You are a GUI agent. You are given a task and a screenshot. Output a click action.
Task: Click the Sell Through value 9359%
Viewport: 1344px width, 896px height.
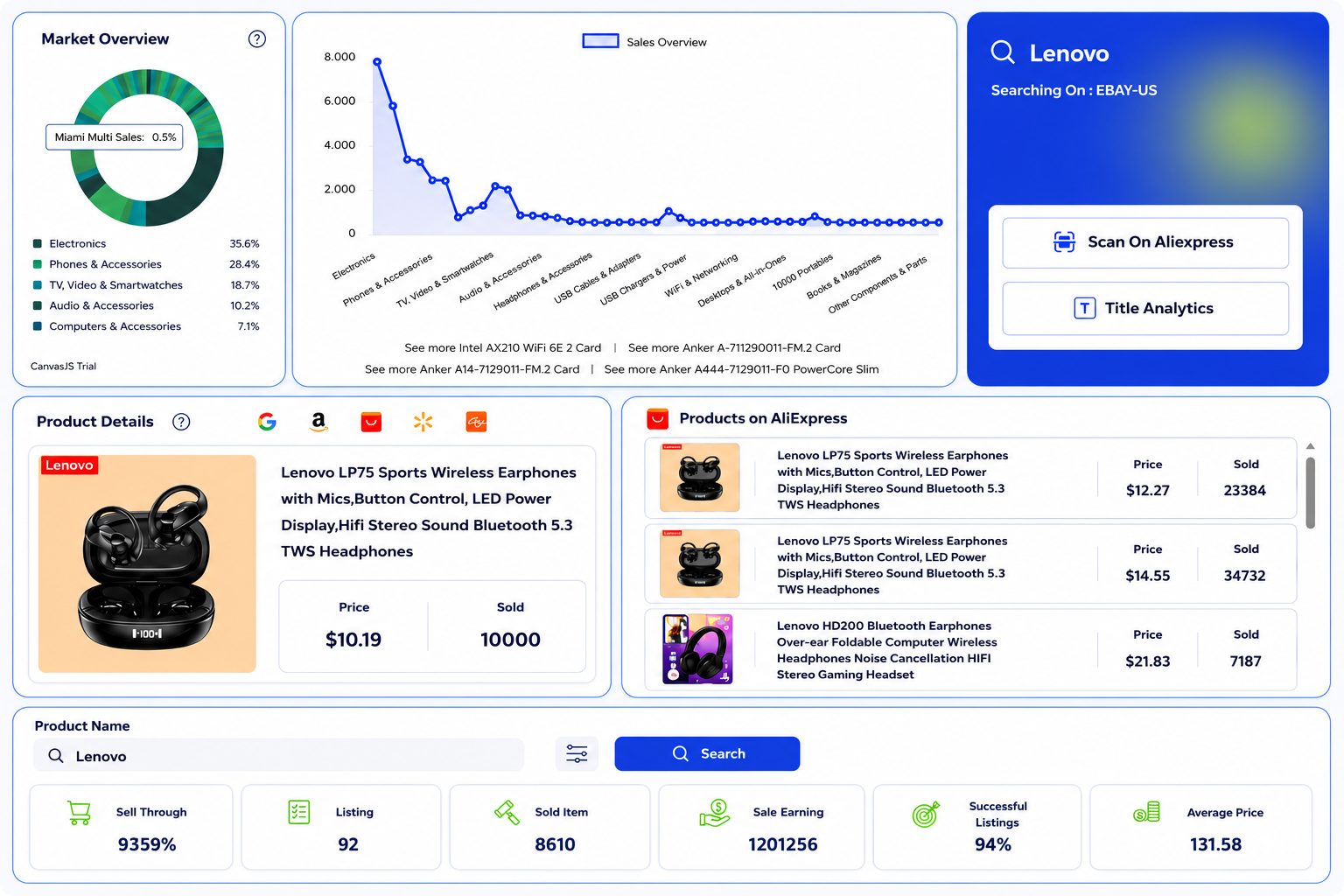coord(147,844)
